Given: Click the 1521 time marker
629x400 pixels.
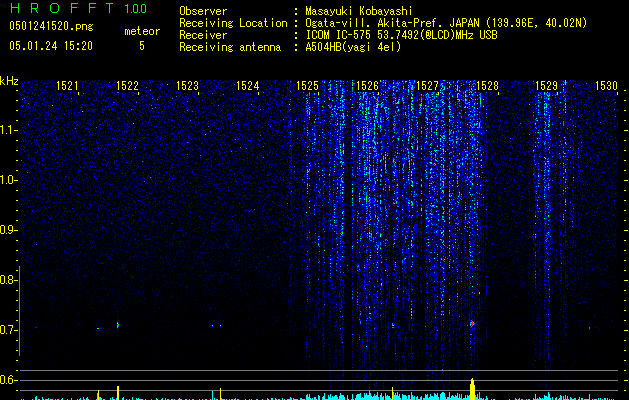Looking at the screenshot, I should pyautogui.click(x=67, y=85).
